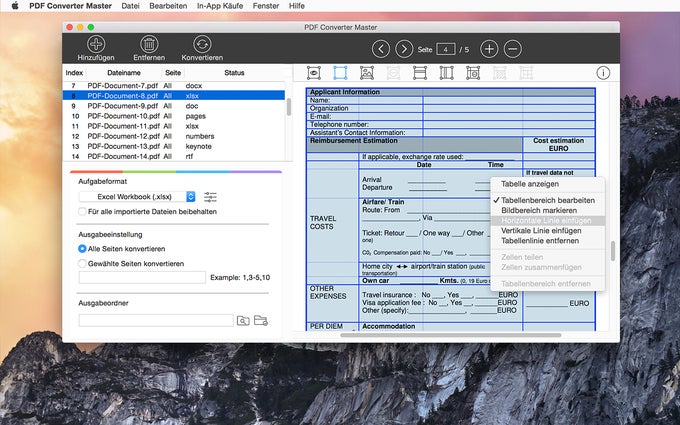Click the file list vertical scrollbar
This screenshot has height=425, width=680.
[x=289, y=107]
